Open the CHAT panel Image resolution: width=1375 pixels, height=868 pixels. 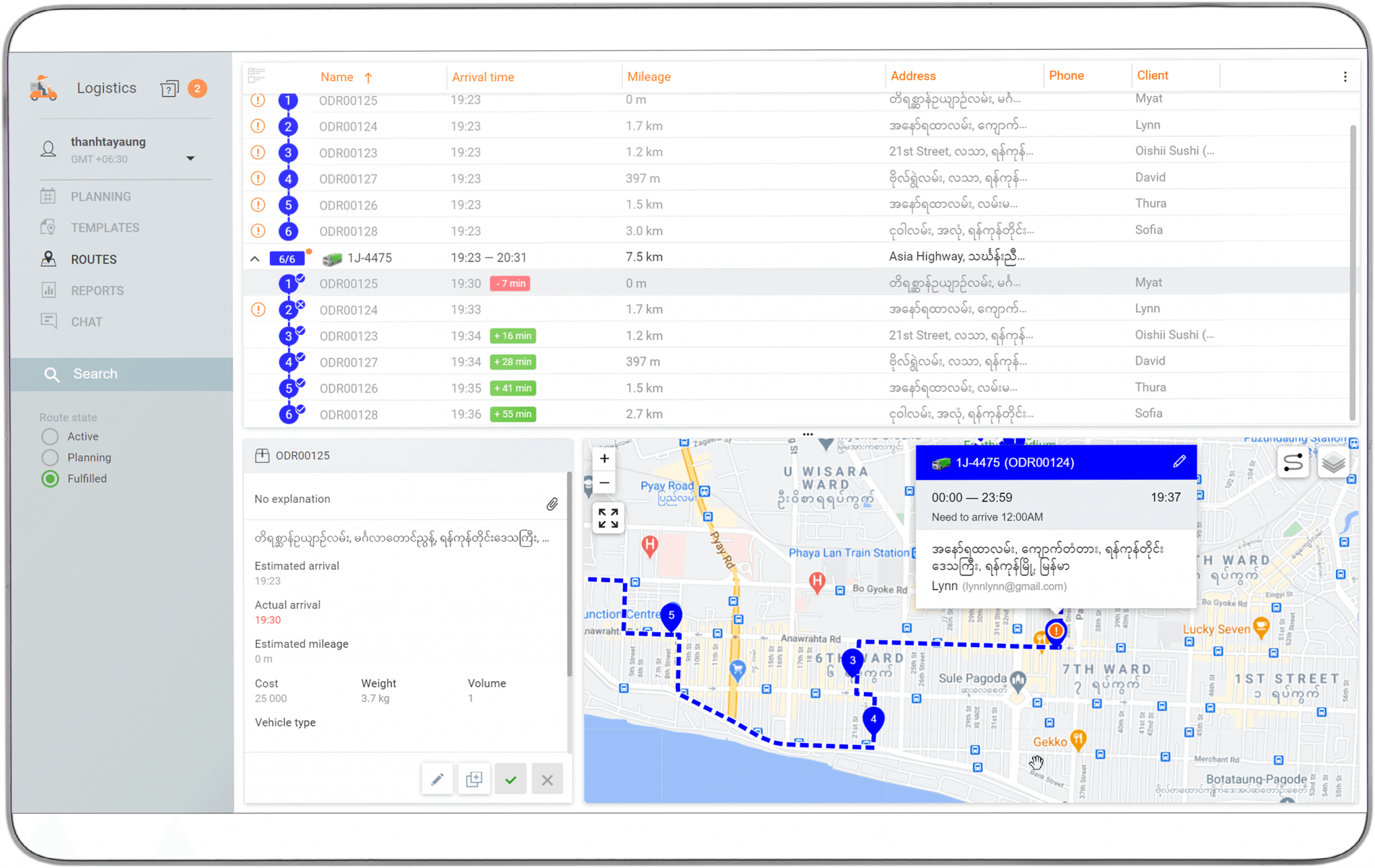tap(87, 321)
